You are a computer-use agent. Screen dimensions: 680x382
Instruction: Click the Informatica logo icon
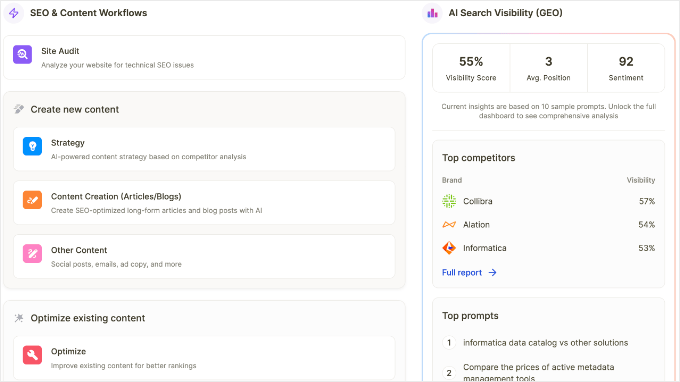pyautogui.click(x=449, y=248)
